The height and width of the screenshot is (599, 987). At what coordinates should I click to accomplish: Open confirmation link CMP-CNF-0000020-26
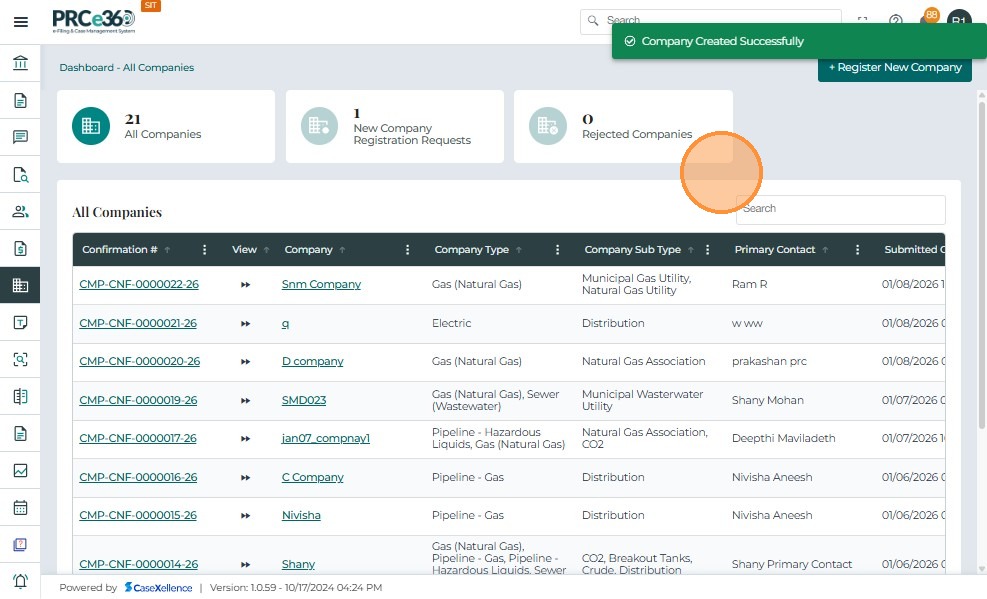[x=139, y=362]
